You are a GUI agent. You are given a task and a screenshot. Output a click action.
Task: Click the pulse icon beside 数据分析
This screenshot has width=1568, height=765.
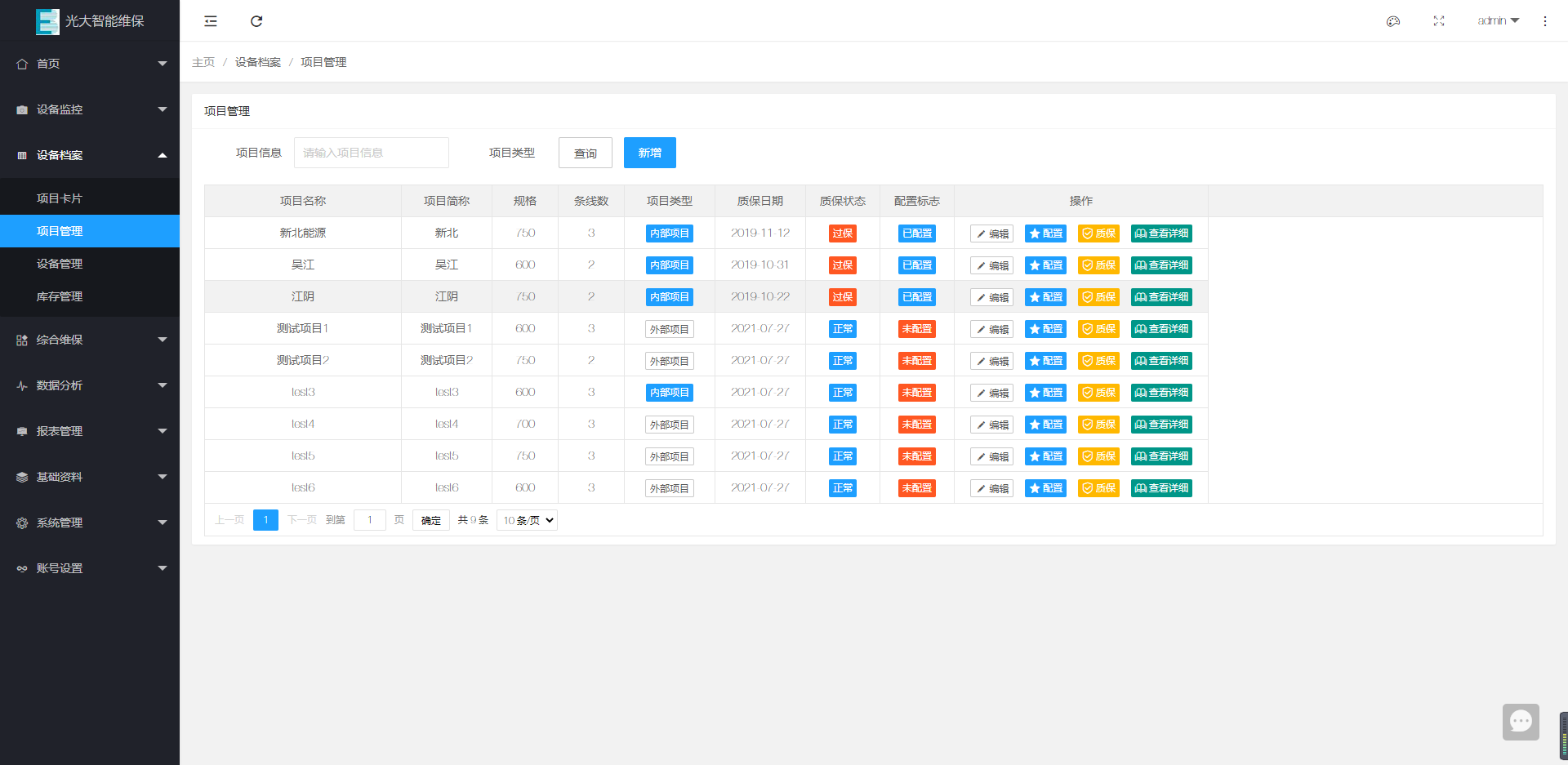click(x=22, y=385)
